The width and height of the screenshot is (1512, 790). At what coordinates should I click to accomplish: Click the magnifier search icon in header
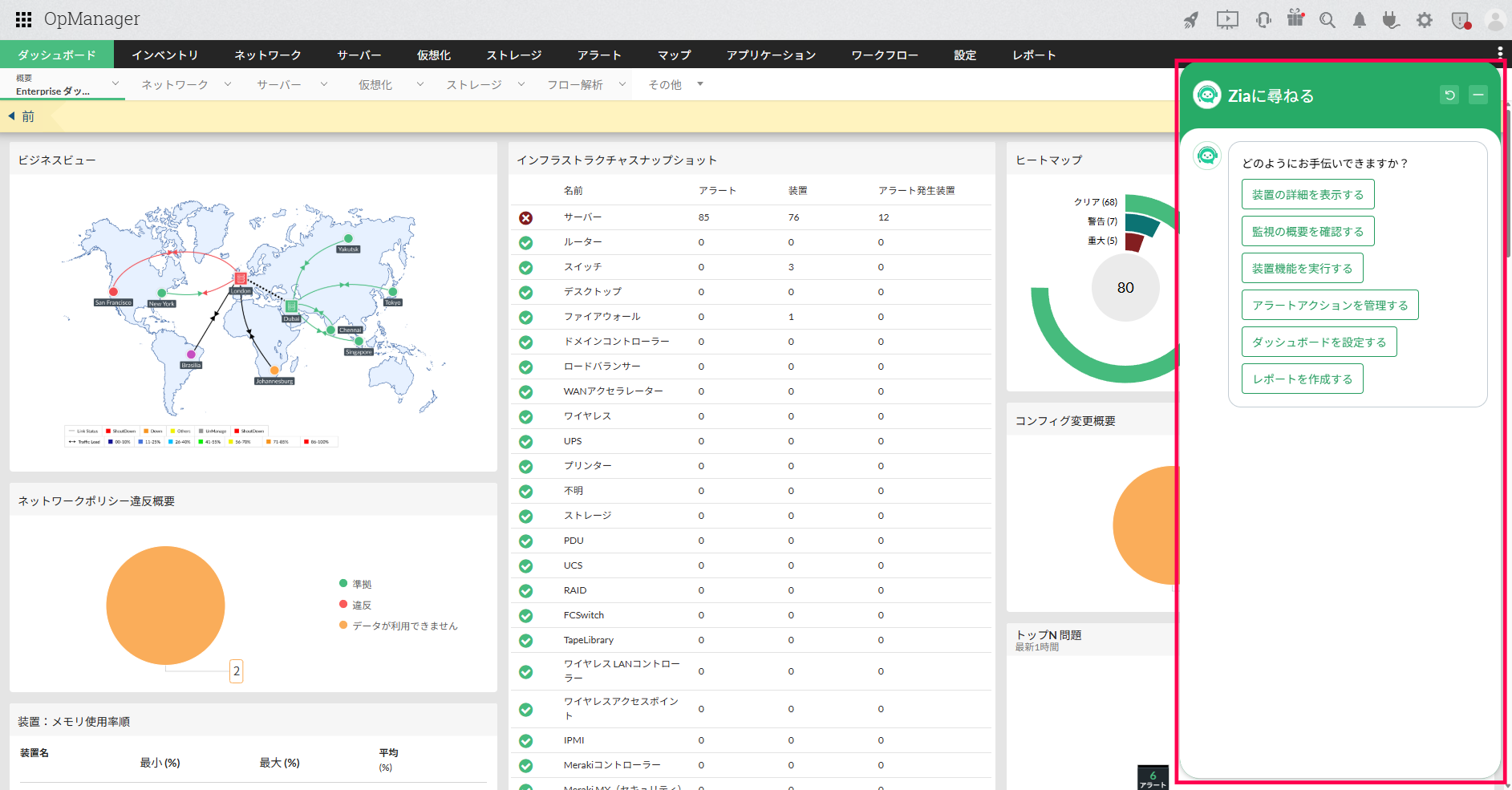tap(1328, 20)
